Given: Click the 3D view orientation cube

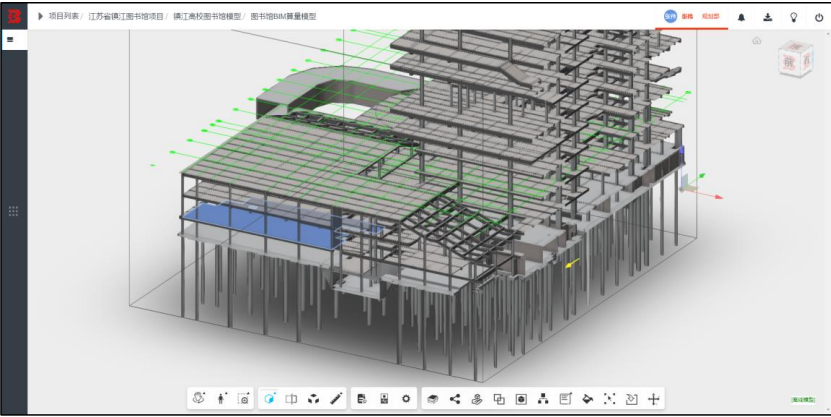Looking at the screenshot, I should point(795,58).
